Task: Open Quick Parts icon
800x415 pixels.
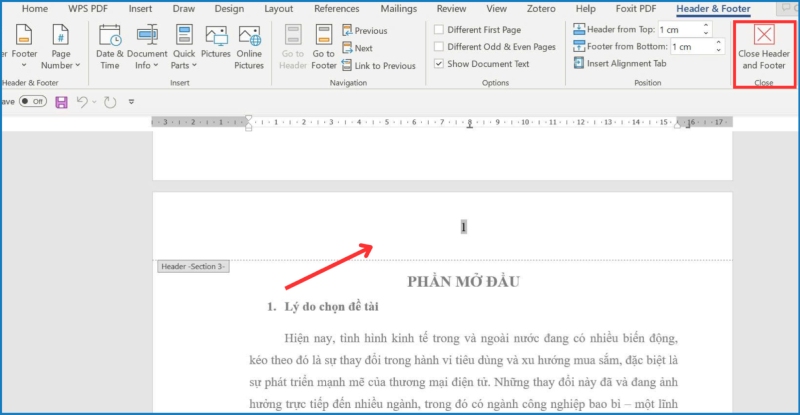Action: click(x=184, y=35)
